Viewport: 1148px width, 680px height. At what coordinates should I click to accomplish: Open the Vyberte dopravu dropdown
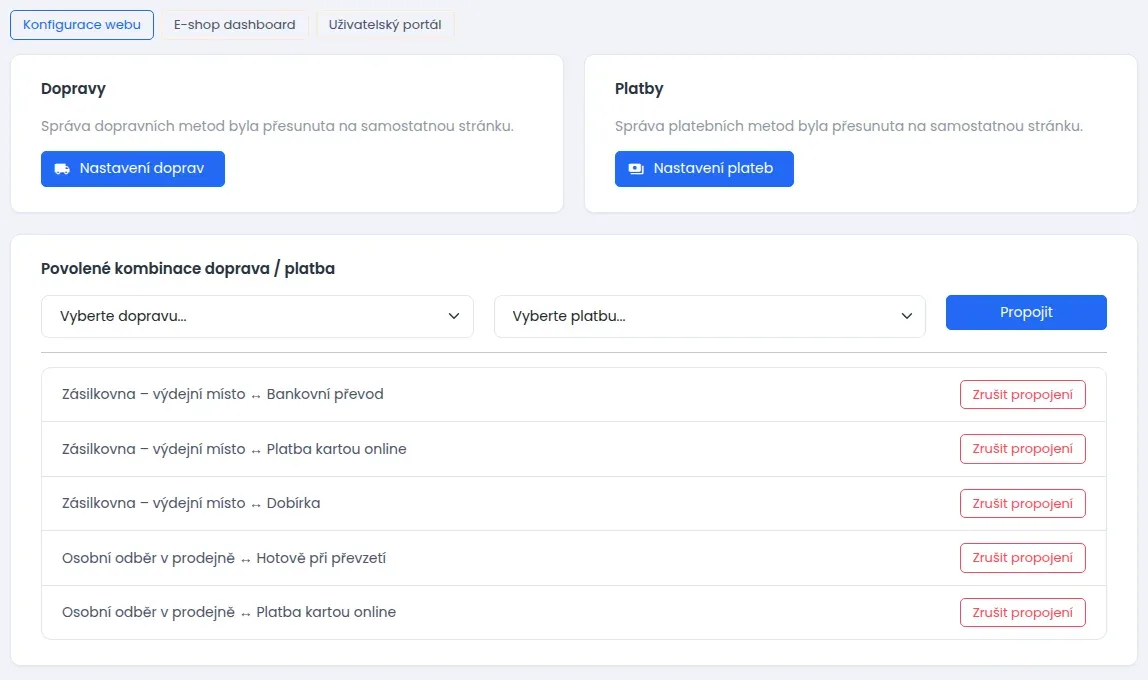pyautogui.click(x=257, y=316)
